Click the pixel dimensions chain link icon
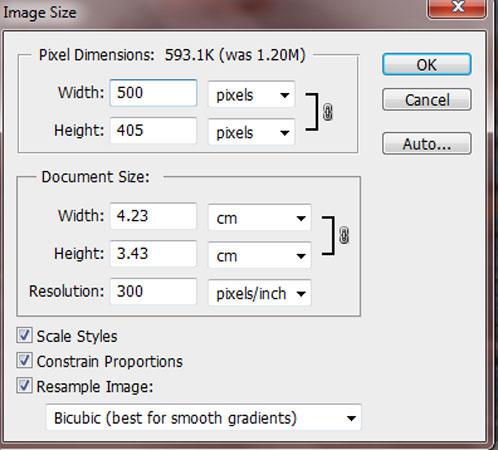The width and height of the screenshot is (498, 450). click(x=328, y=112)
